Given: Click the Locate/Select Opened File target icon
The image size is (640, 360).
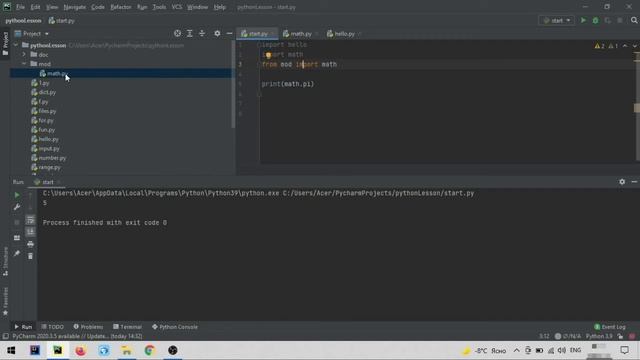Looking at the screenshot, I should click(x=177, y=33).
